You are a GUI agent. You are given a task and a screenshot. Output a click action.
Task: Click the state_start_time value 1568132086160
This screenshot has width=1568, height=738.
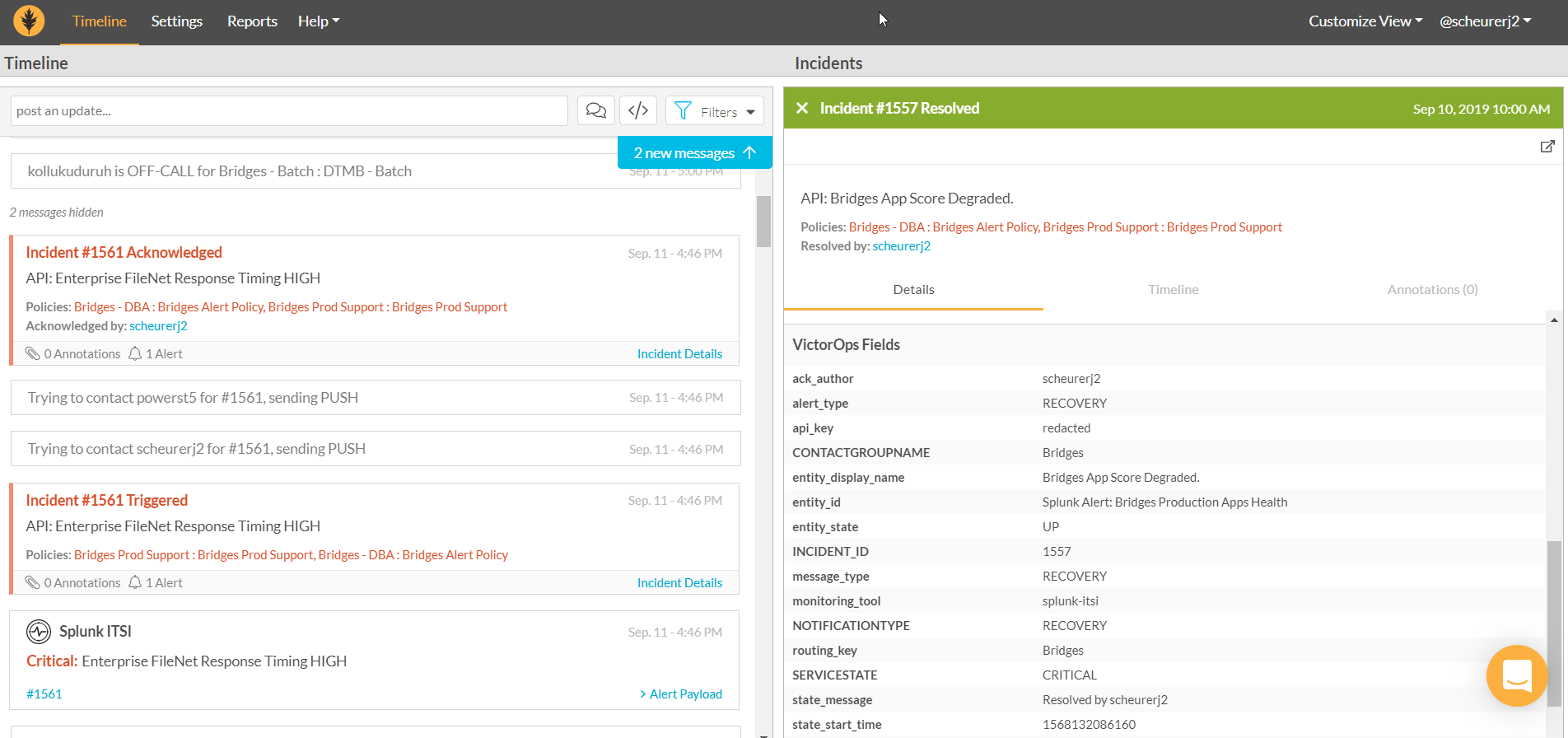coord(1089,725)
